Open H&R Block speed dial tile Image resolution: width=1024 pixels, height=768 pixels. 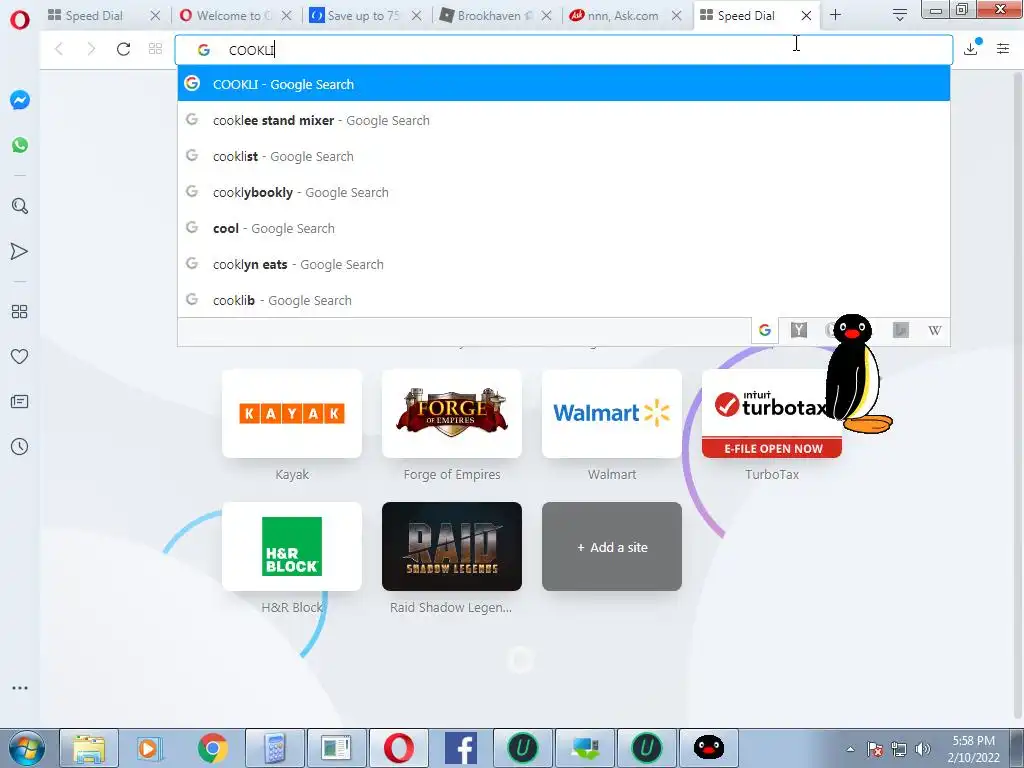click(x=292, y=547)
